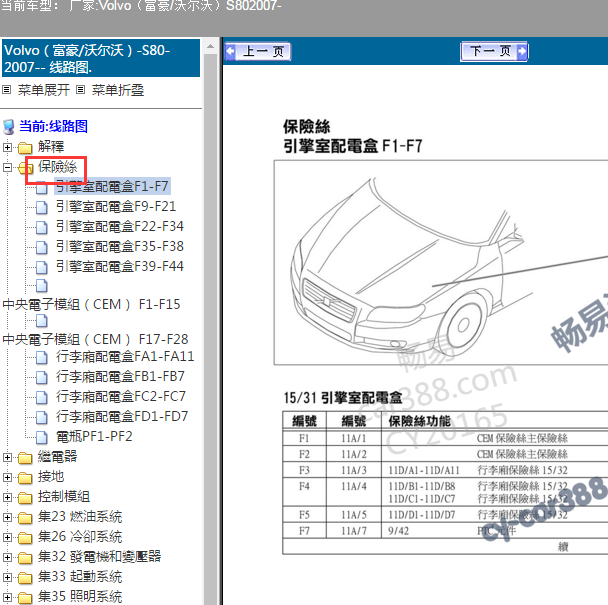The height and width of the screenshot is (605, 608).
Task: Click the car engine bay diagram image
Action: click(441, 263)
